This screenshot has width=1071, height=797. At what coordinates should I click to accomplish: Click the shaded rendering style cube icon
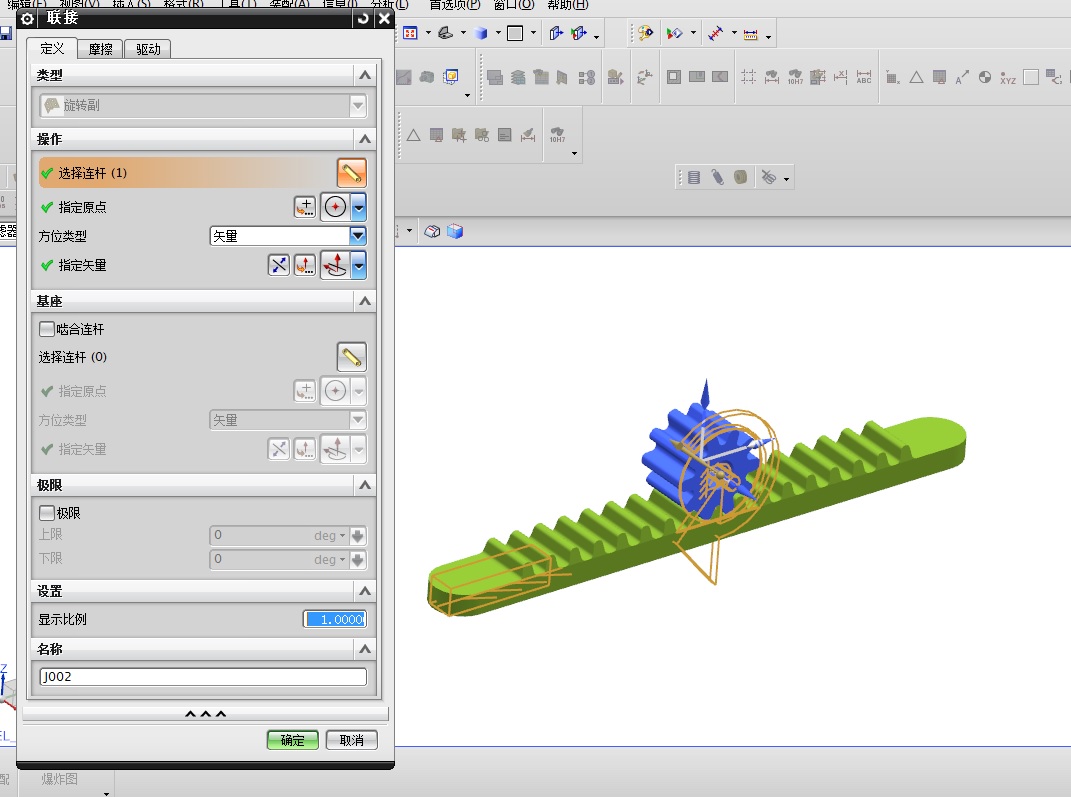pyautogui.click(x=481, y=33)
